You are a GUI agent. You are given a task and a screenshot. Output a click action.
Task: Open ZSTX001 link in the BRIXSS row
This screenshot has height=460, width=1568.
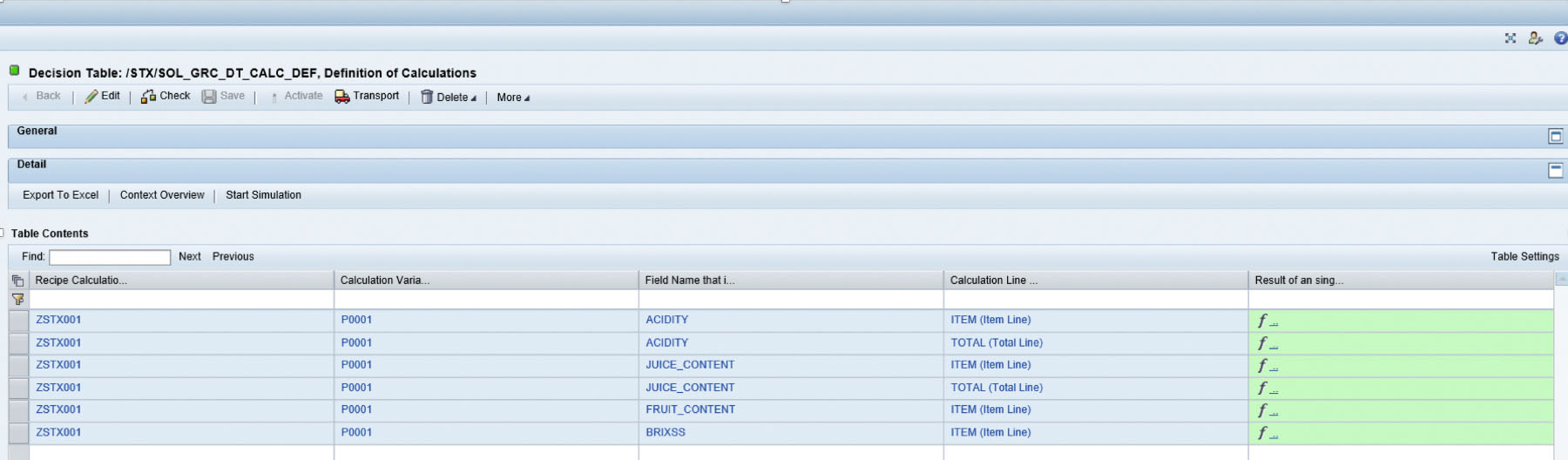pyautogui.click(x=58, y=432)
